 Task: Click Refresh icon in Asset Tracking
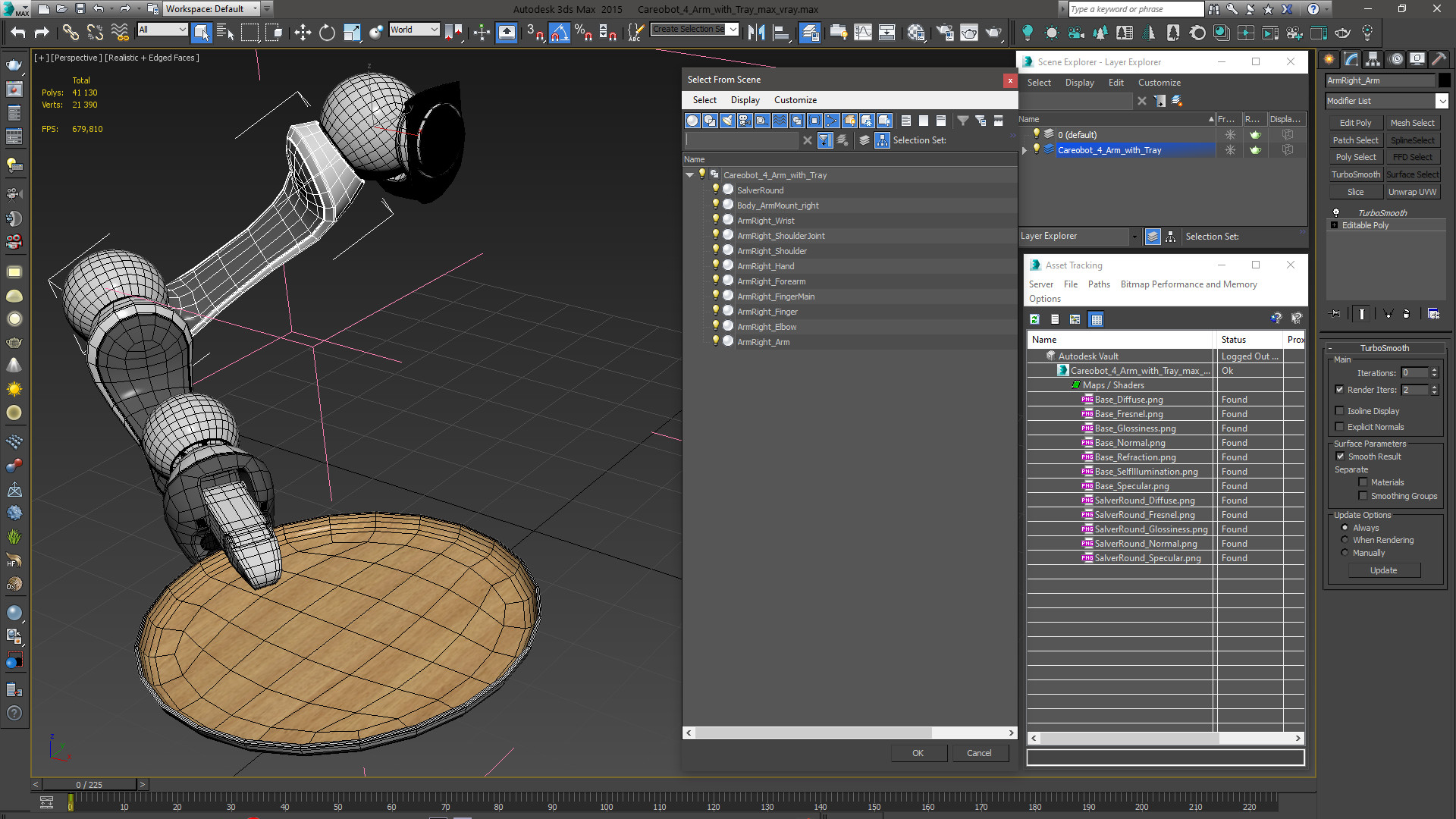pos(1034,319)
